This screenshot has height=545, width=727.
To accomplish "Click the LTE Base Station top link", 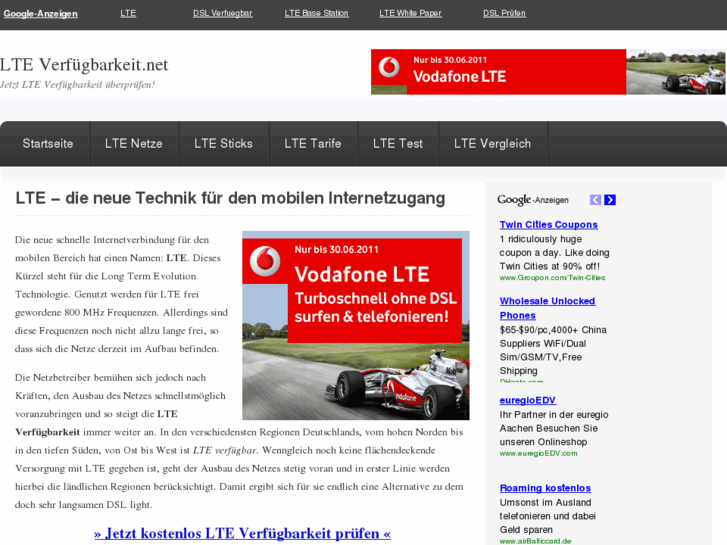I will [317, 13].
